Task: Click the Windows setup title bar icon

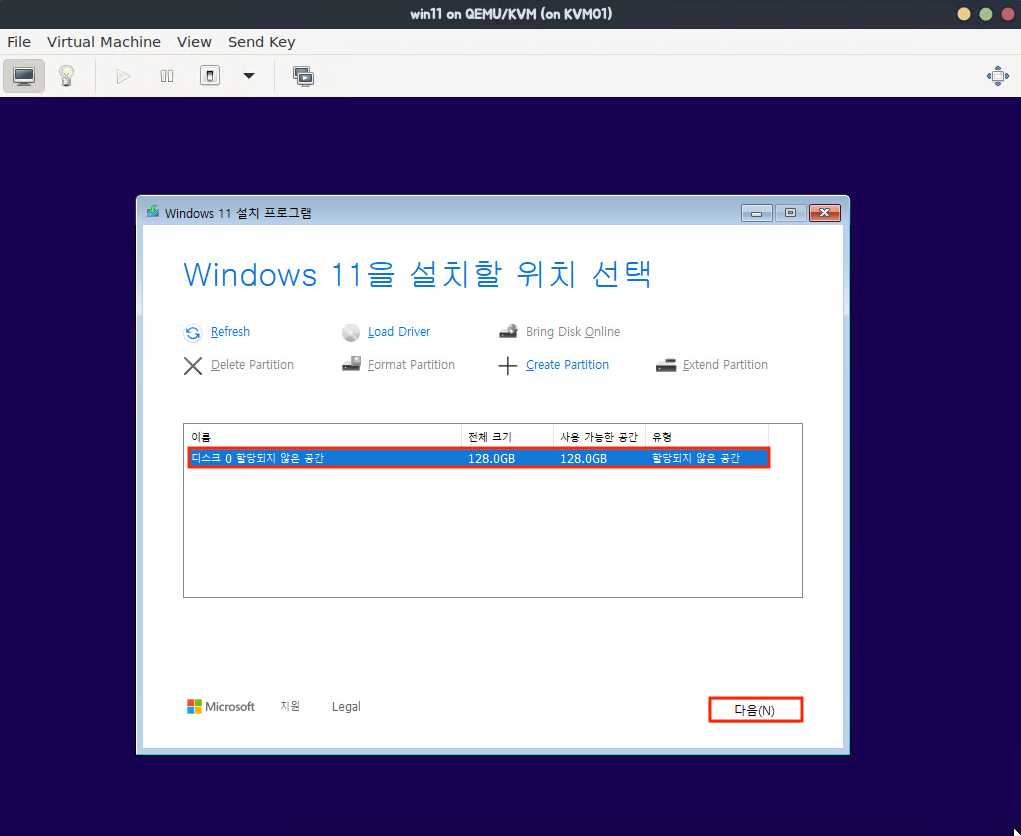Action: click(x=153, y=212)
